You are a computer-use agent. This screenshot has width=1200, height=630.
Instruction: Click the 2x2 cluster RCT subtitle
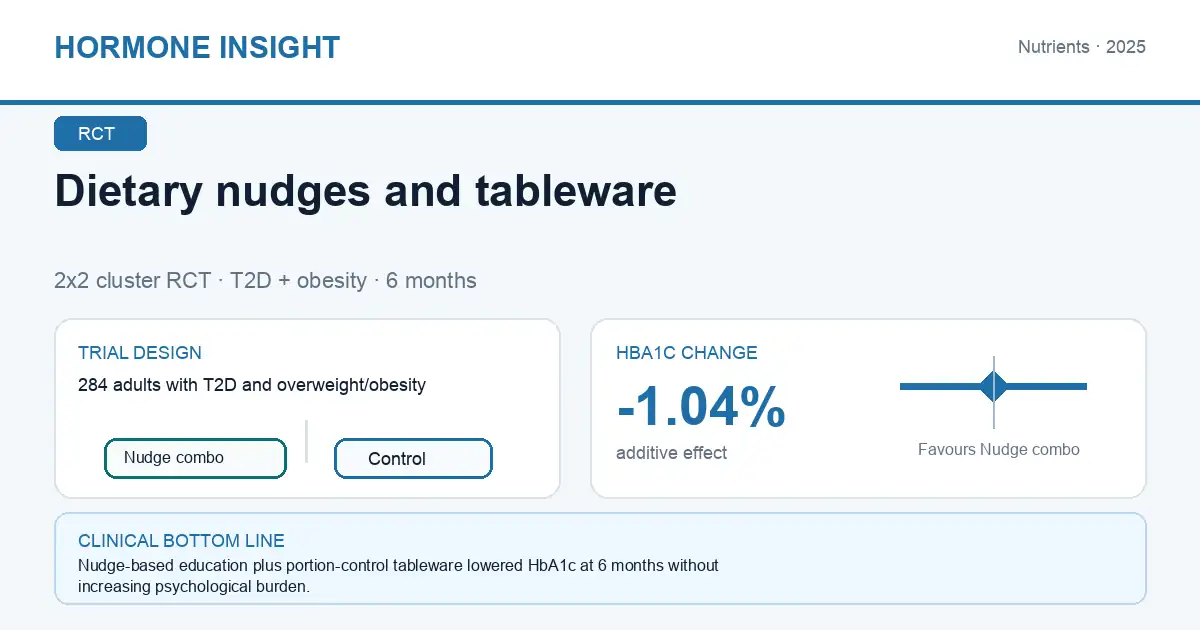coord(265,280)
